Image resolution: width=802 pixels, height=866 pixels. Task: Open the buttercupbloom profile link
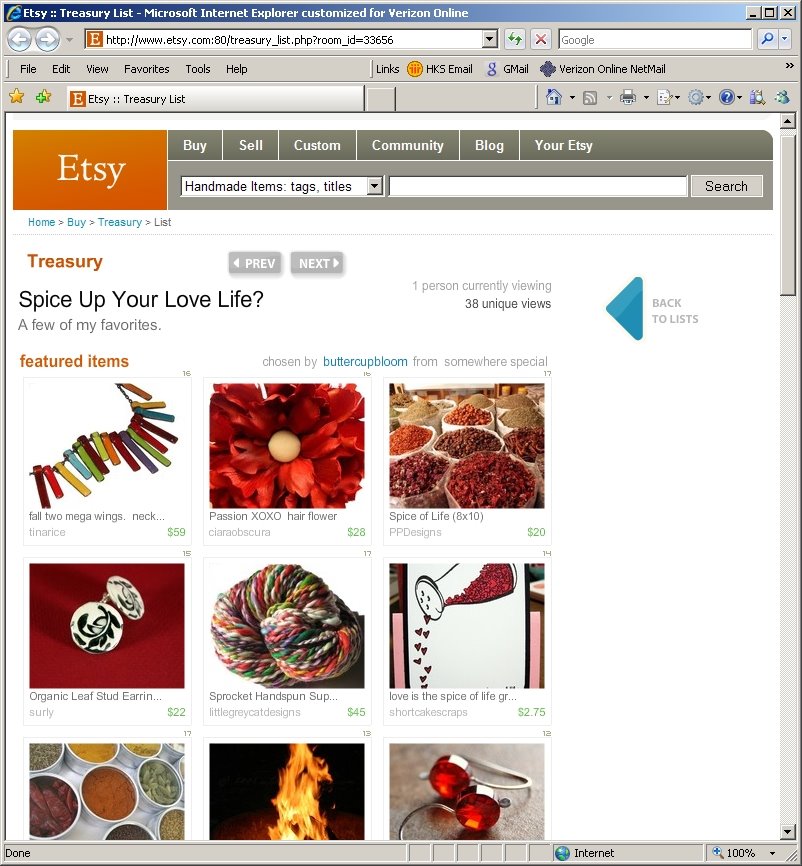tap(365, 362)
